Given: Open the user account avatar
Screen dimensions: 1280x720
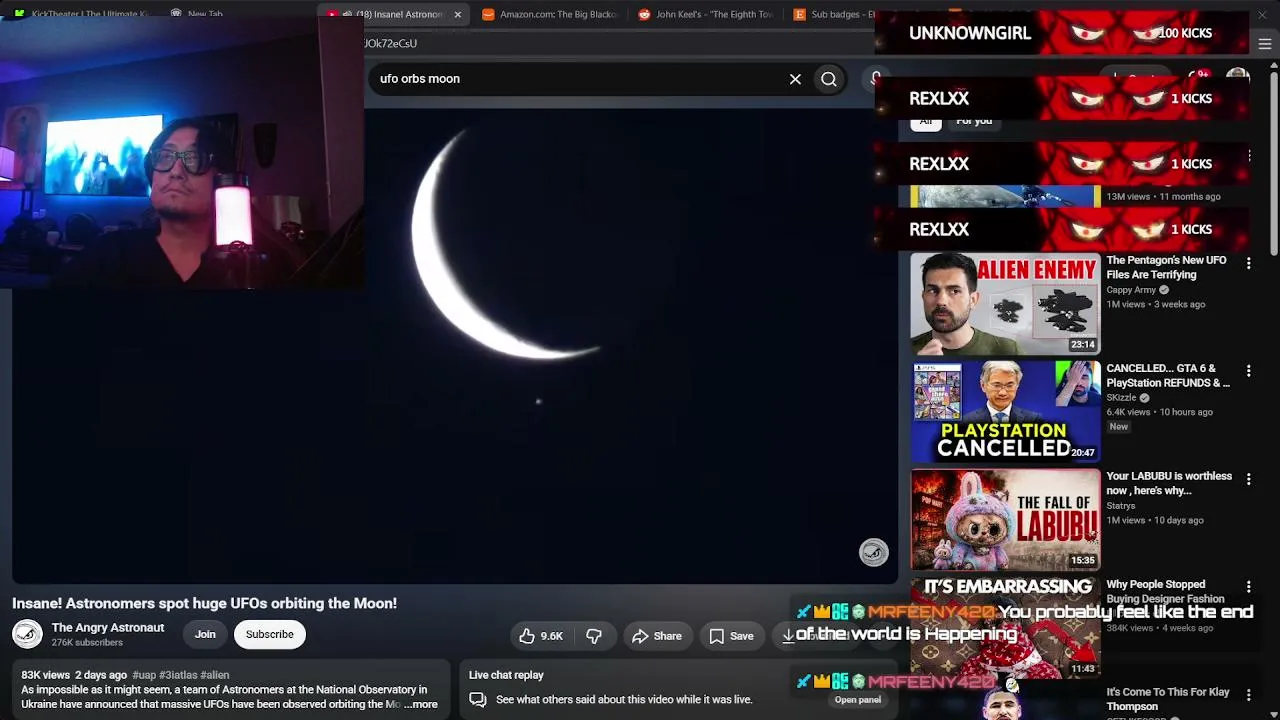Looking at the screenshot, I should click(1238, 78).
